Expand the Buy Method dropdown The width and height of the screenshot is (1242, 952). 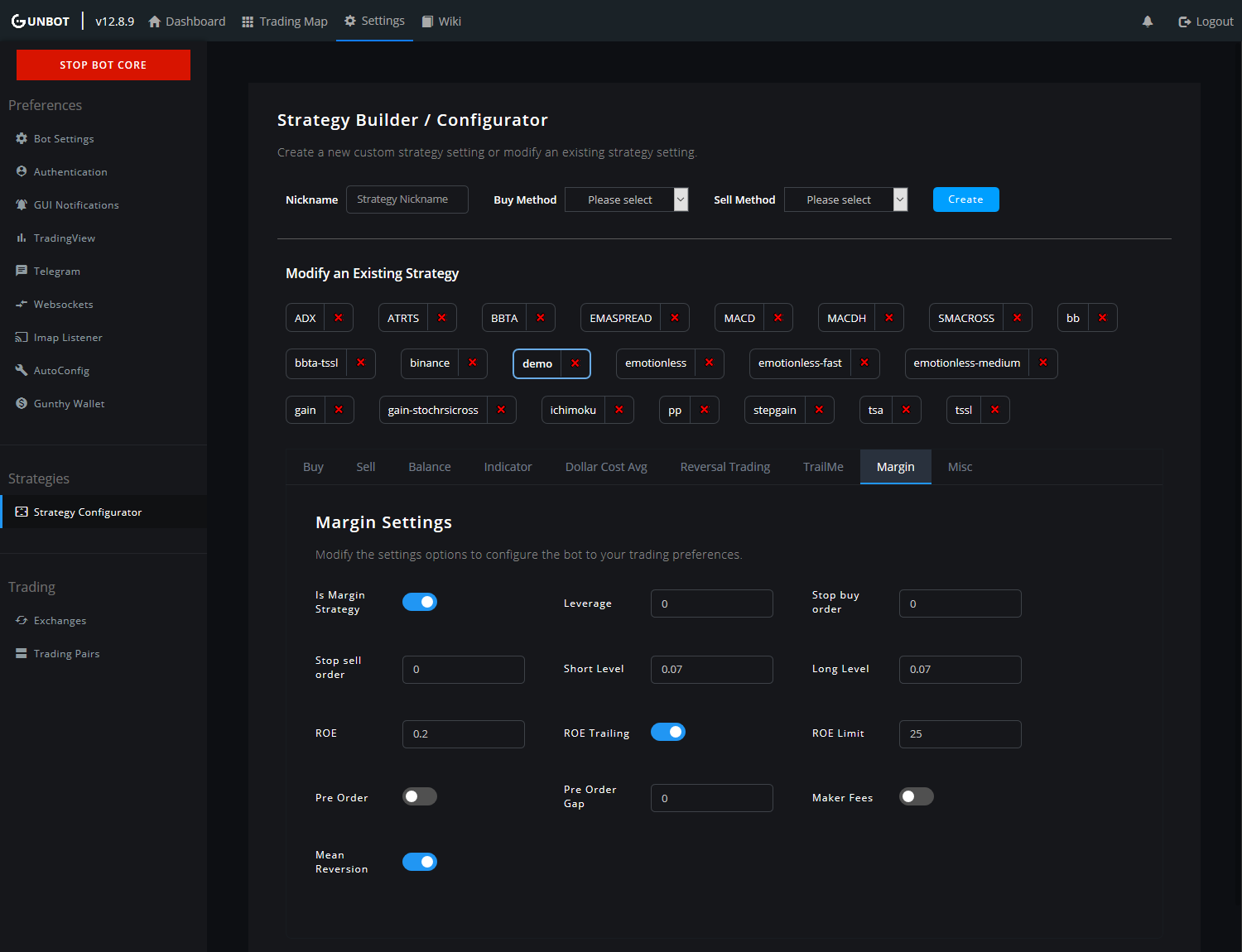[x=627, y=200]
